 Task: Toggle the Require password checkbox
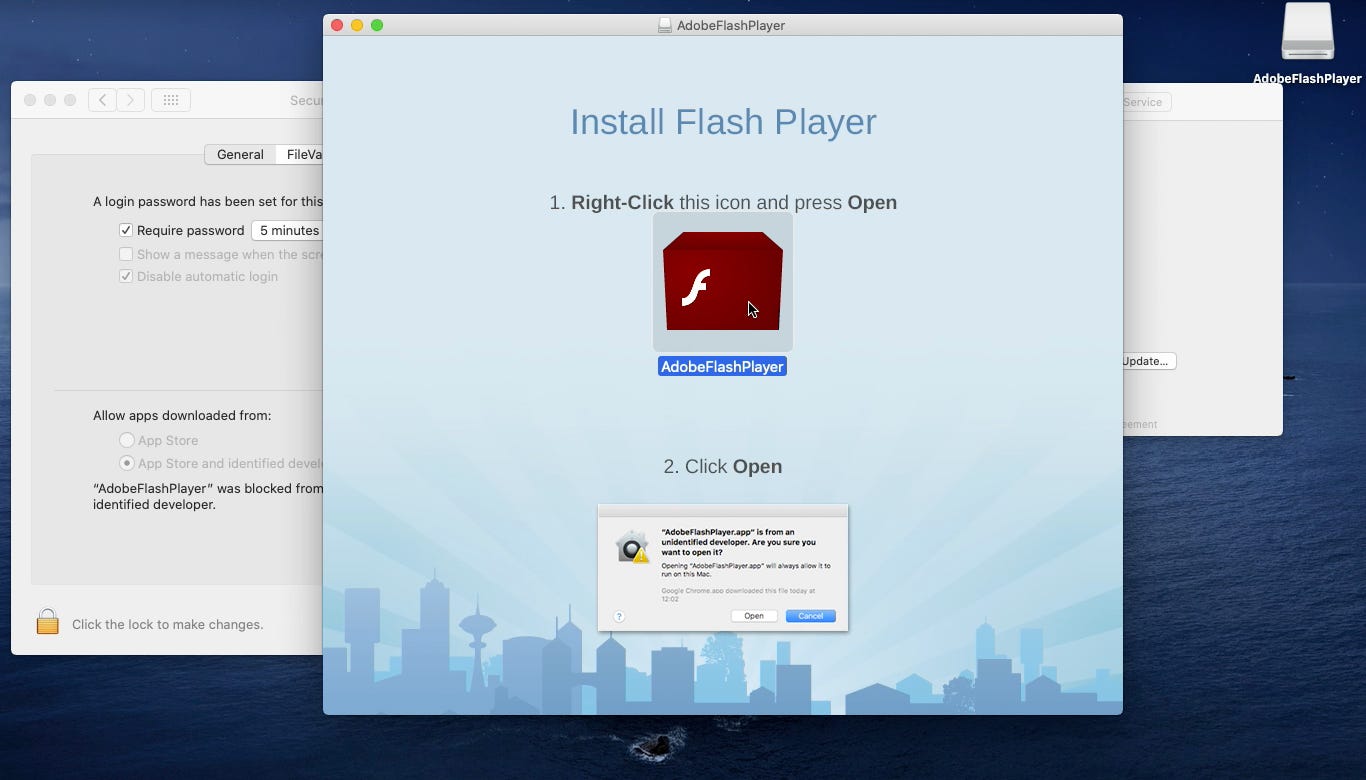(x=126, y=230)
